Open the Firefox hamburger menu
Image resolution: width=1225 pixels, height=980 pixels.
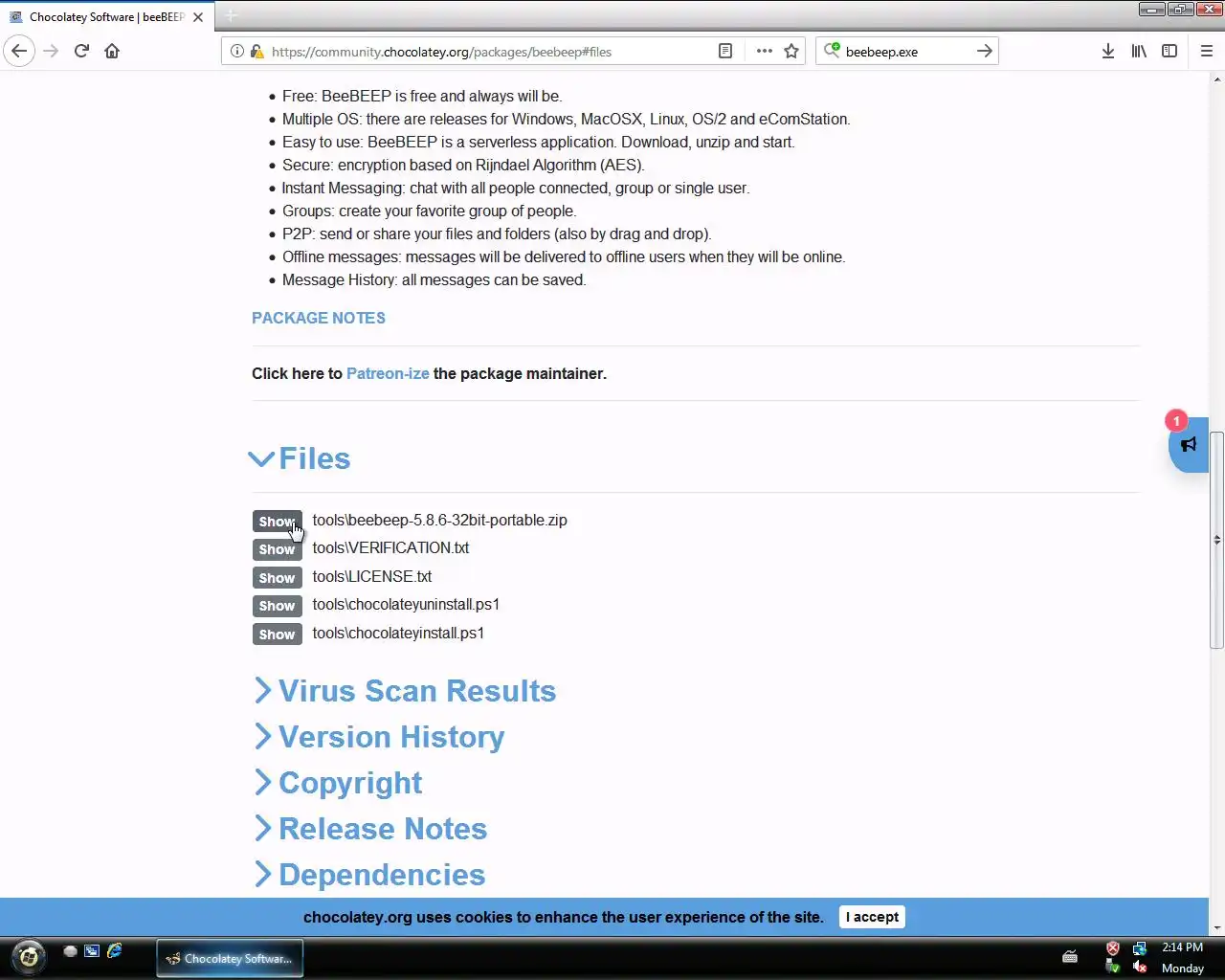1207,51
